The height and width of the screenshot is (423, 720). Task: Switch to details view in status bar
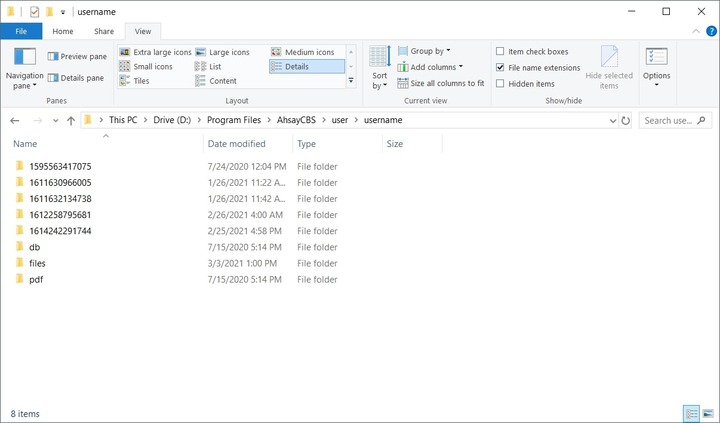click(x=692, y=414)
